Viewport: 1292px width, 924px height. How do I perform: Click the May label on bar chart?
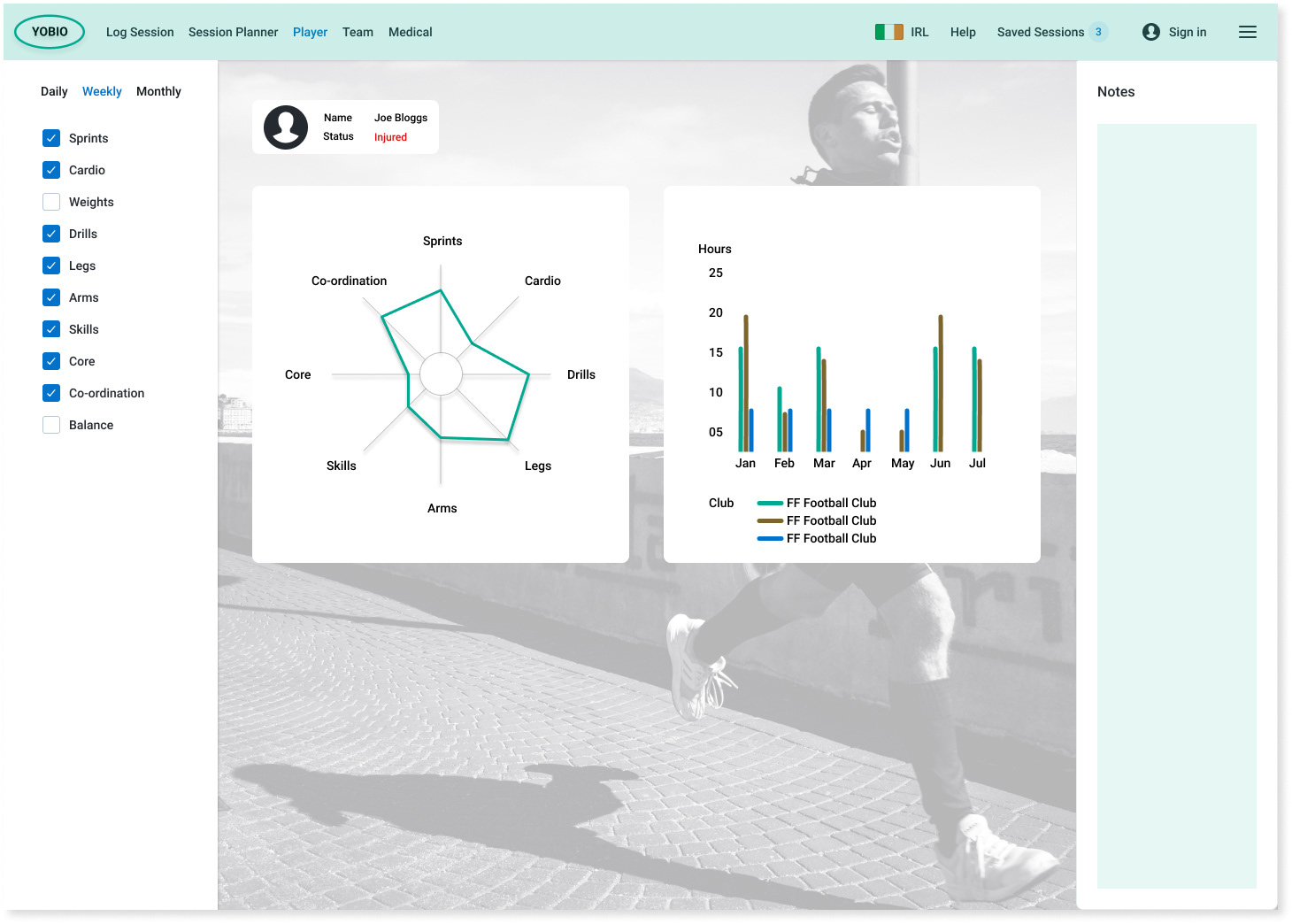(903, 463)
